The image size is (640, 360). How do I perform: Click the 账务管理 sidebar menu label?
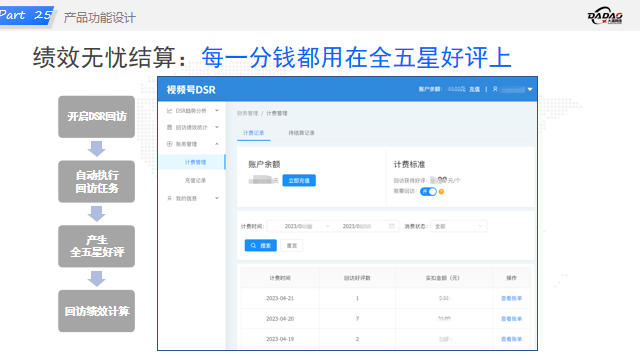pos(186,144)
